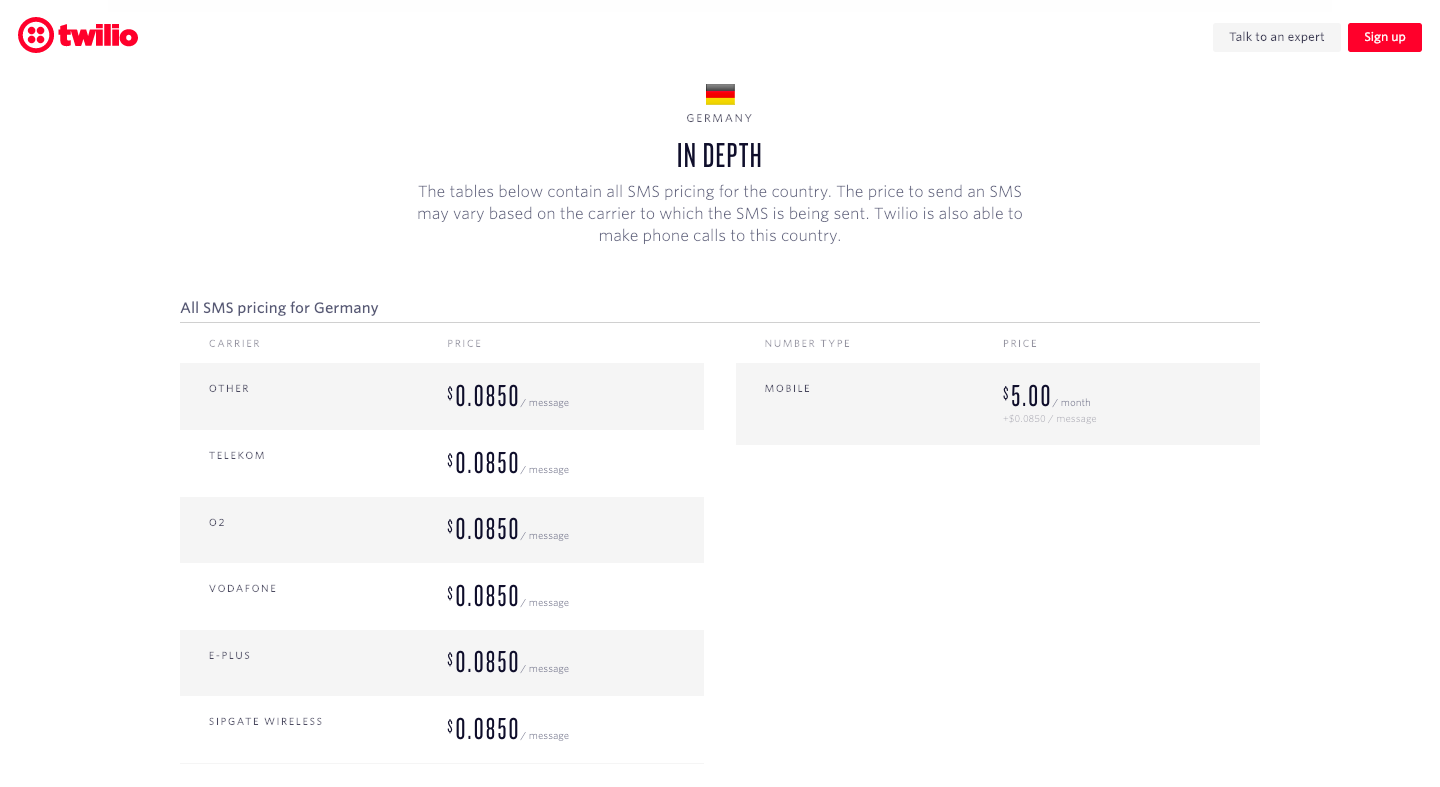Screen dimensions: 1440x787
Task: Click the NUMBER TYPE column header
Action: click(x=807, y=344)
